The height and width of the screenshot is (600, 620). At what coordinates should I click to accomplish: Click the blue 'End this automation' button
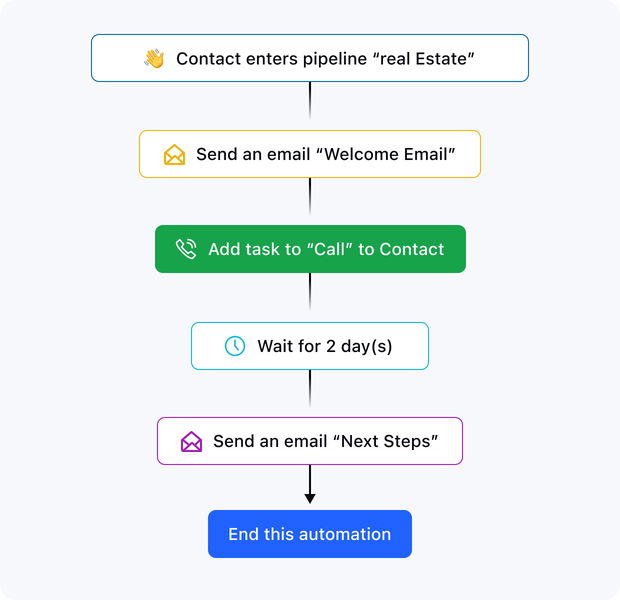tap(310, 534)
